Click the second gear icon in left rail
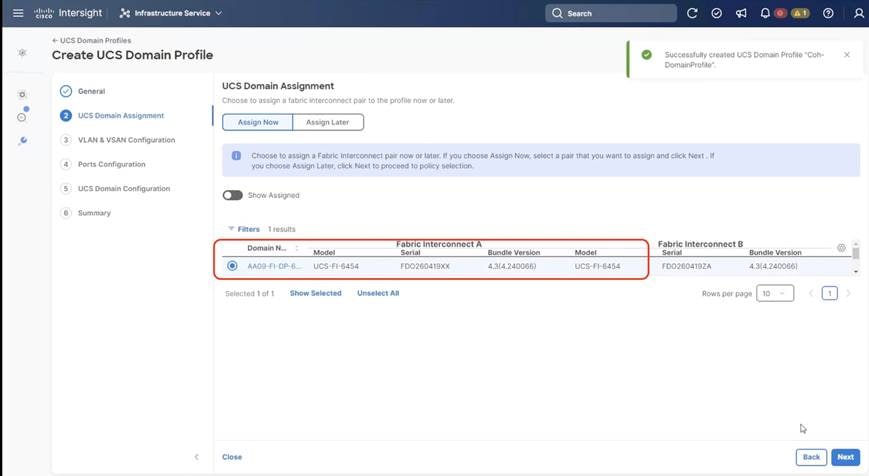 [x=22, y=94]
